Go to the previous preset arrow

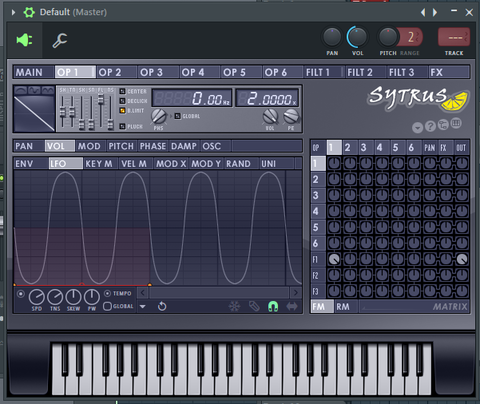(423, 12)
